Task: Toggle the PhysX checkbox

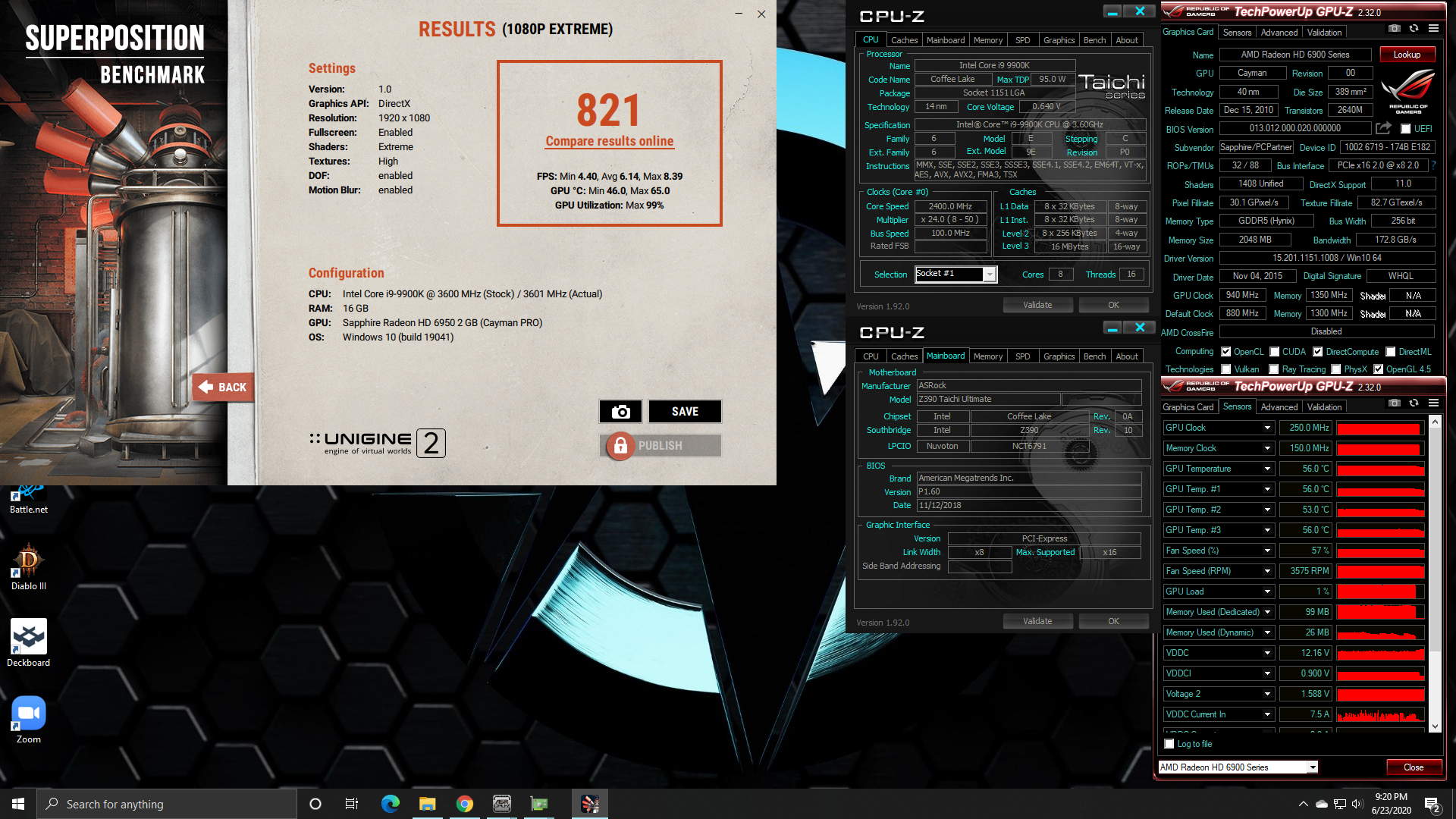Action: (x=1336, y=369)
